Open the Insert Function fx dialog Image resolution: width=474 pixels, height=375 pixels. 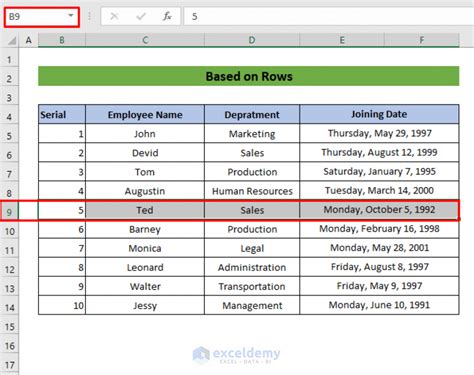167,16
